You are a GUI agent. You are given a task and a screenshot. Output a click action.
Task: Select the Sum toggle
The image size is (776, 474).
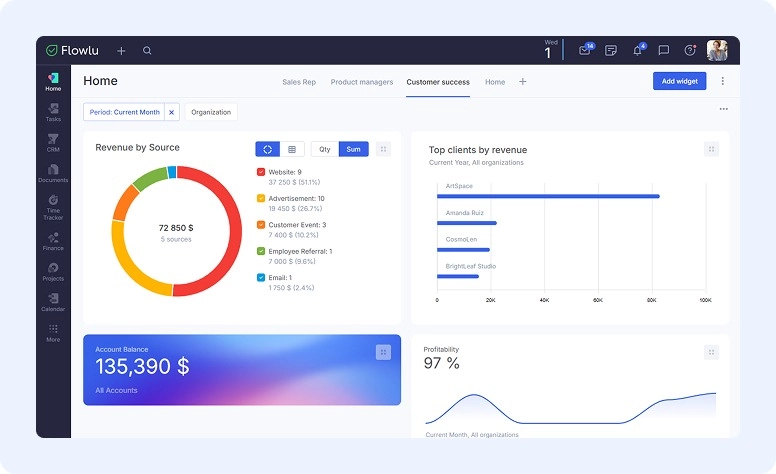click(x=353, y=149)
